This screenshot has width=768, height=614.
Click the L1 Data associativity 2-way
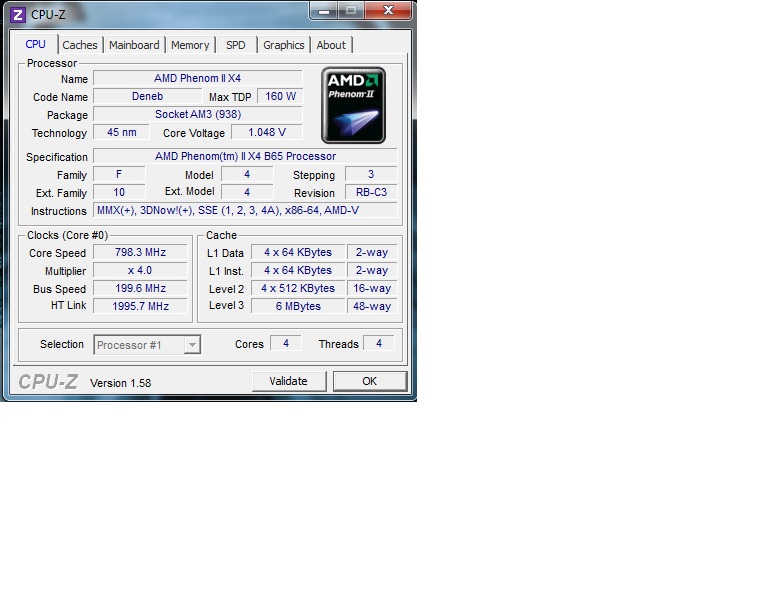(372, 252)
